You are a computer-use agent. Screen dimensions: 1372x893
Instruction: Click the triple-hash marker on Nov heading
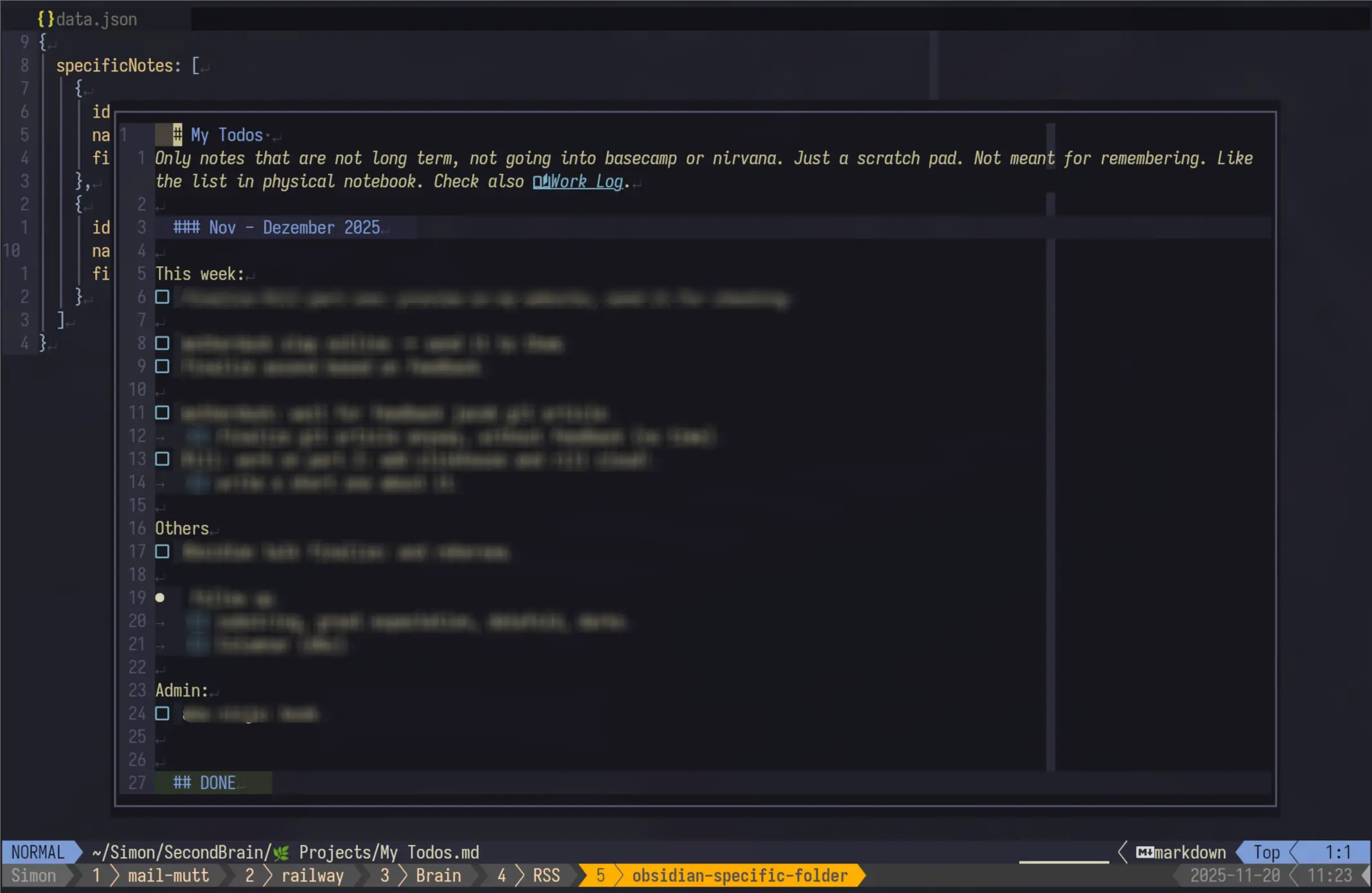tap(186, 228)
